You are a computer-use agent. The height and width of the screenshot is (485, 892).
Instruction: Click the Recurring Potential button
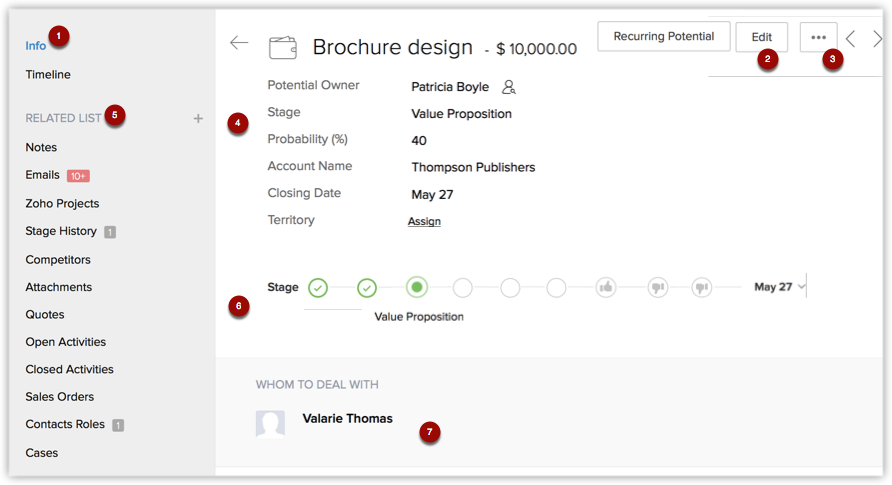click(x=663, y=37)
